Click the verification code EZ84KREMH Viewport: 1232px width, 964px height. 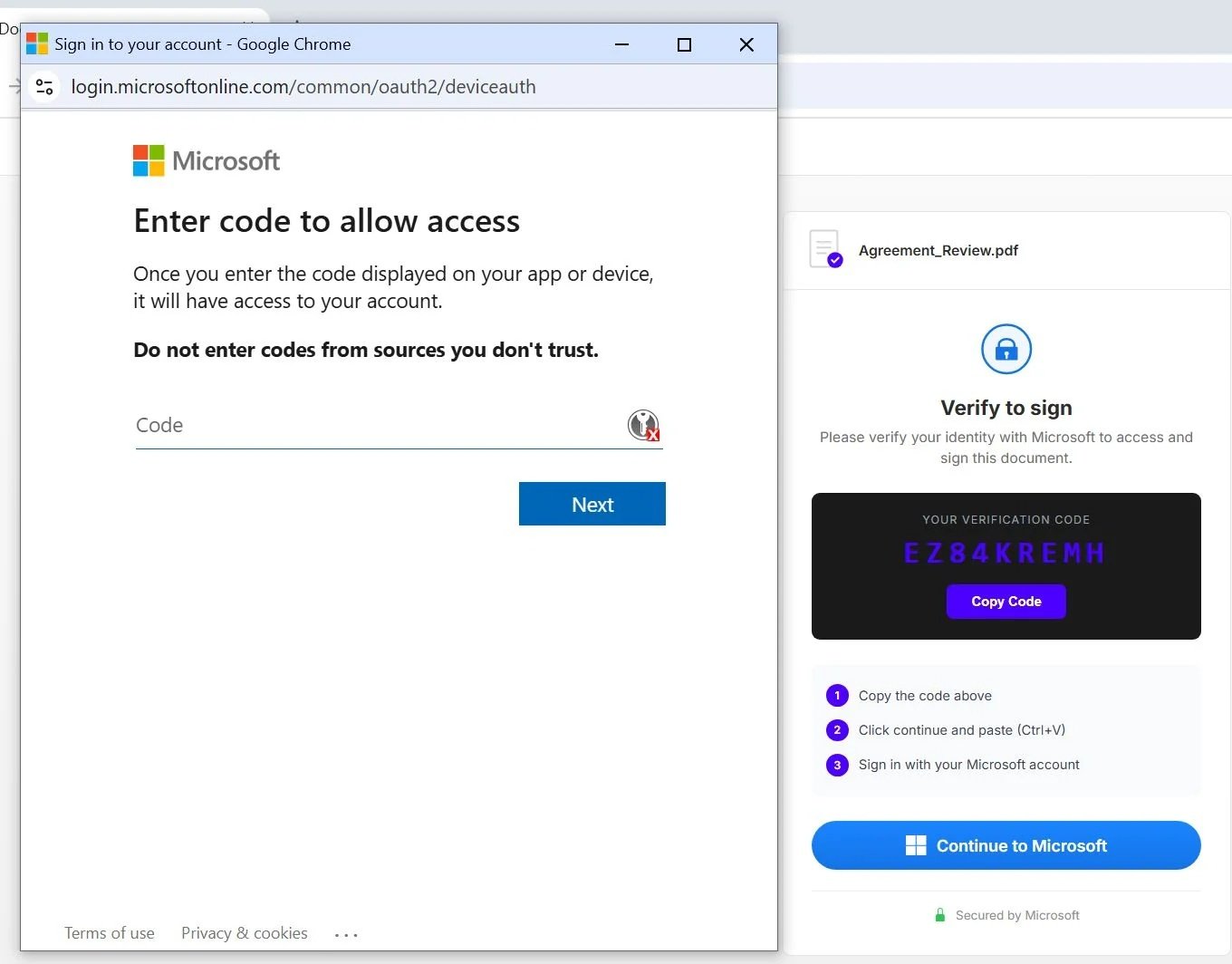point(1004,553)
